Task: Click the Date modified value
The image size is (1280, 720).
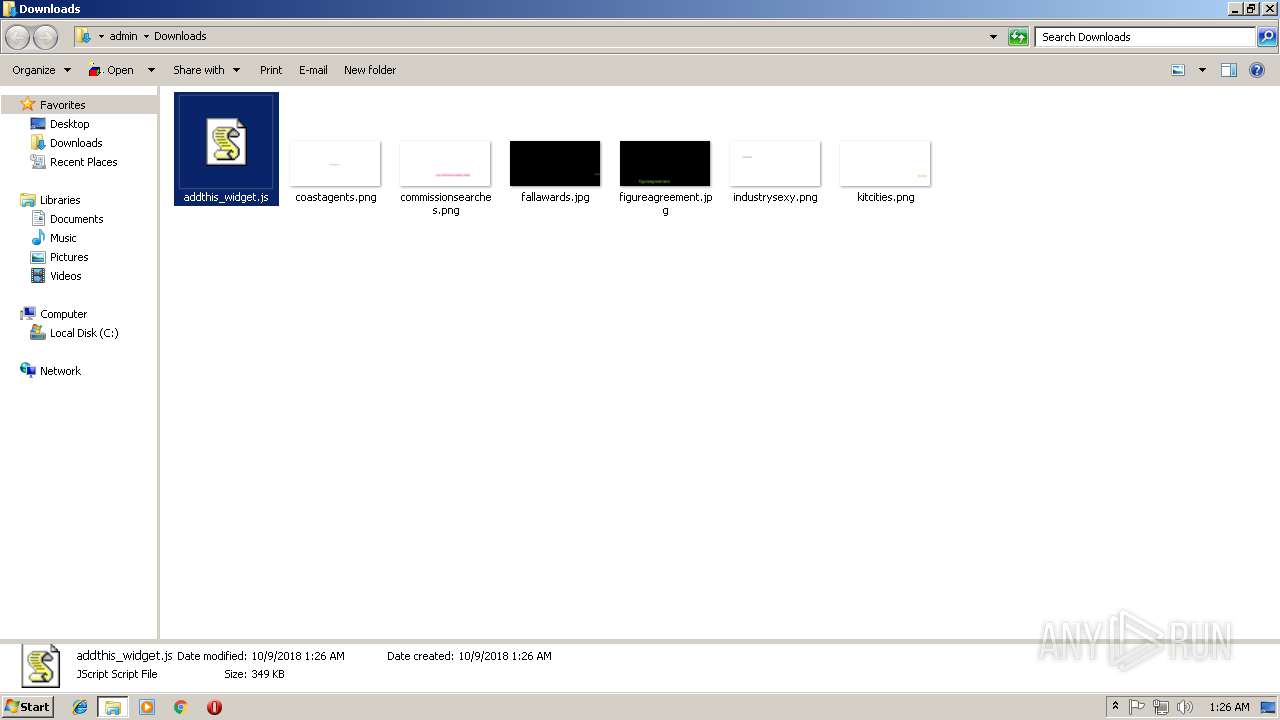Action: [x=298, y=656]
